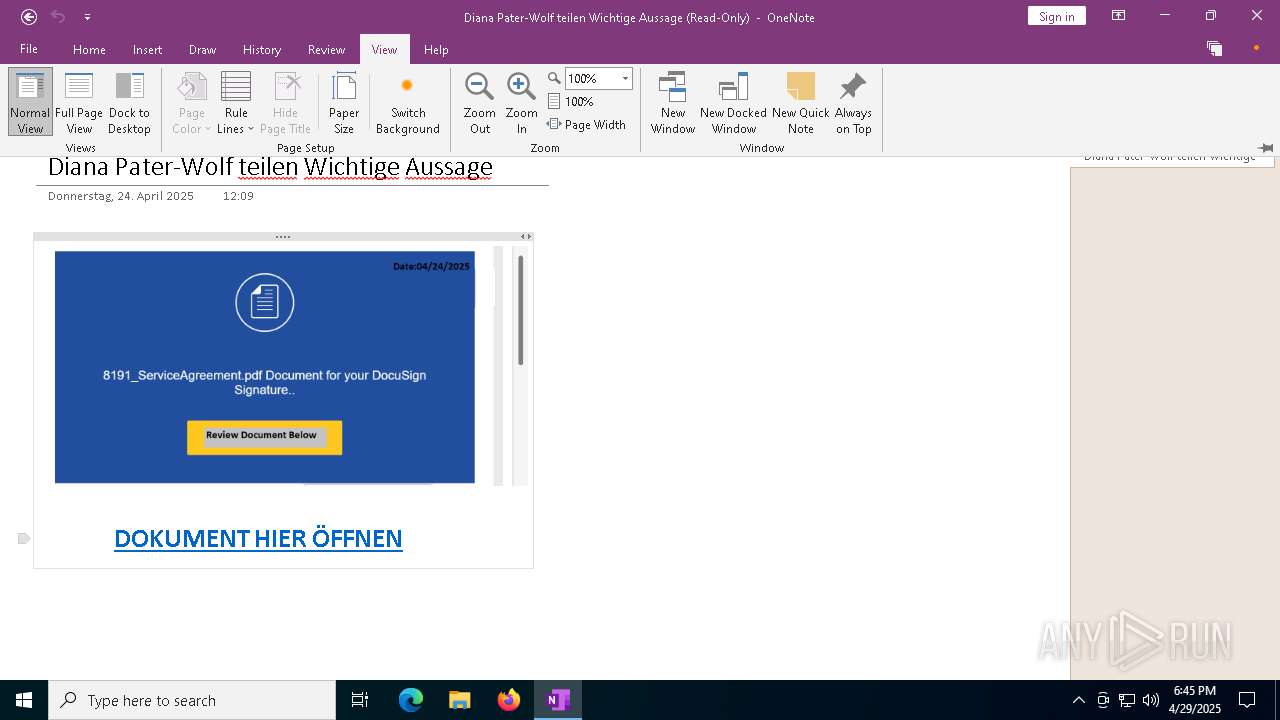This screenshot has height=720, width=1280.
Task: Open Ribbon Display Options icon
Action: 1119,16
